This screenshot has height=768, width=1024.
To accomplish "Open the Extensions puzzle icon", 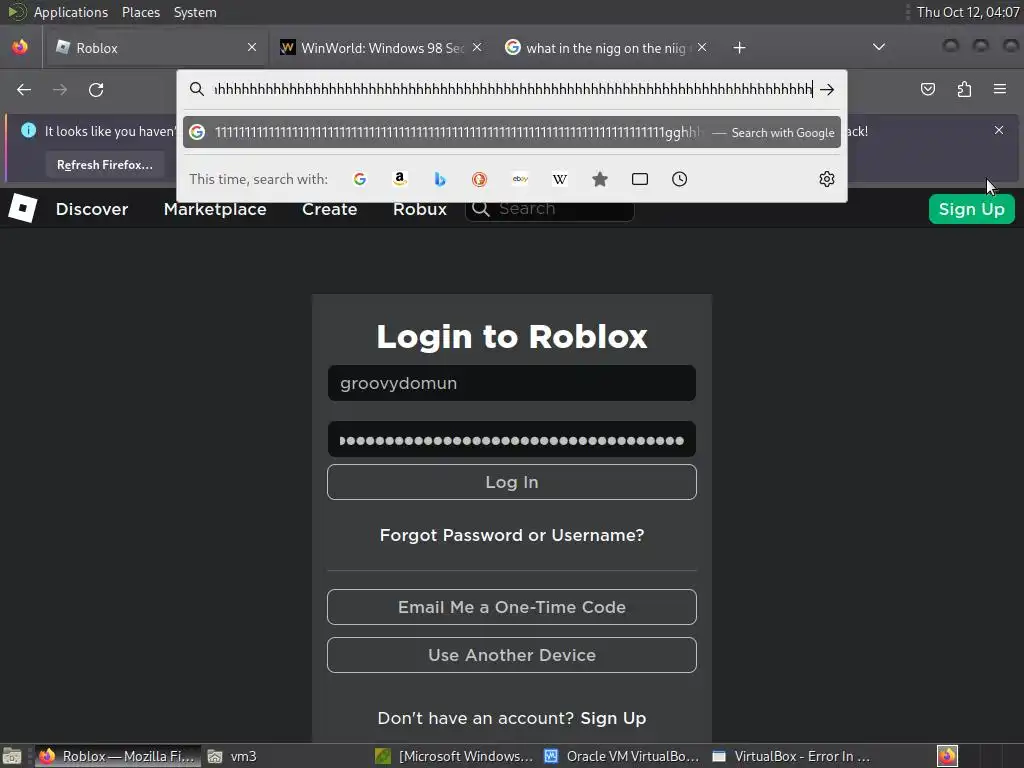I will [x=964, y=89].
